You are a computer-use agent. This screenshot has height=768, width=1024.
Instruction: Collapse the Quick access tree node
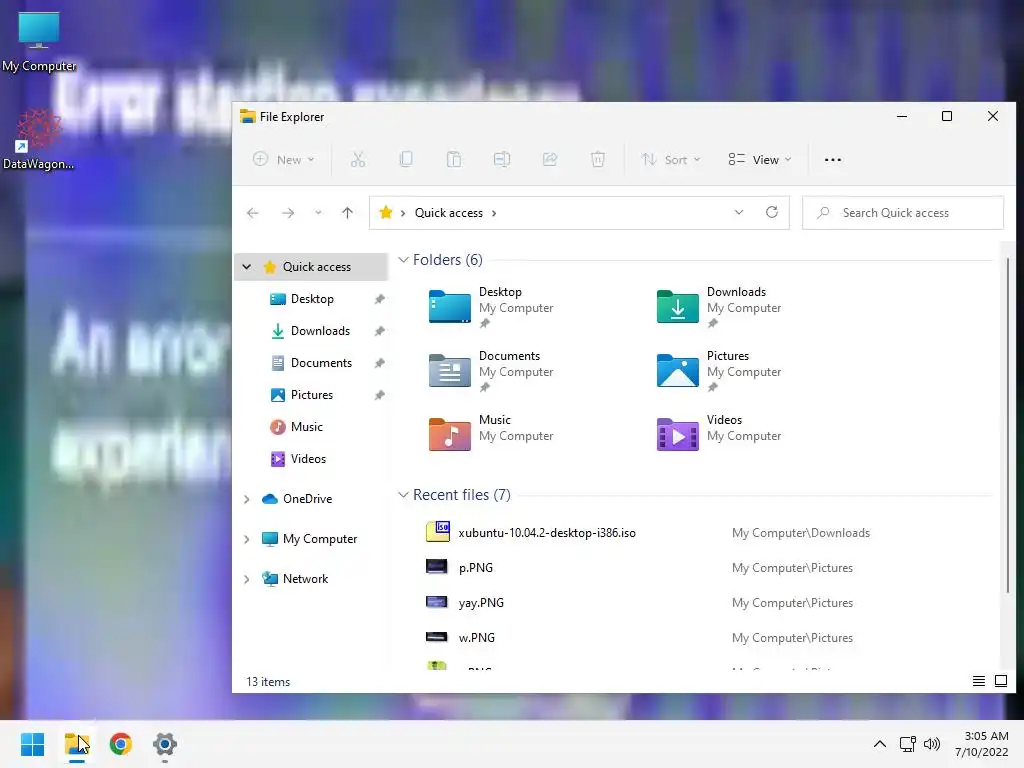[247, 266]
